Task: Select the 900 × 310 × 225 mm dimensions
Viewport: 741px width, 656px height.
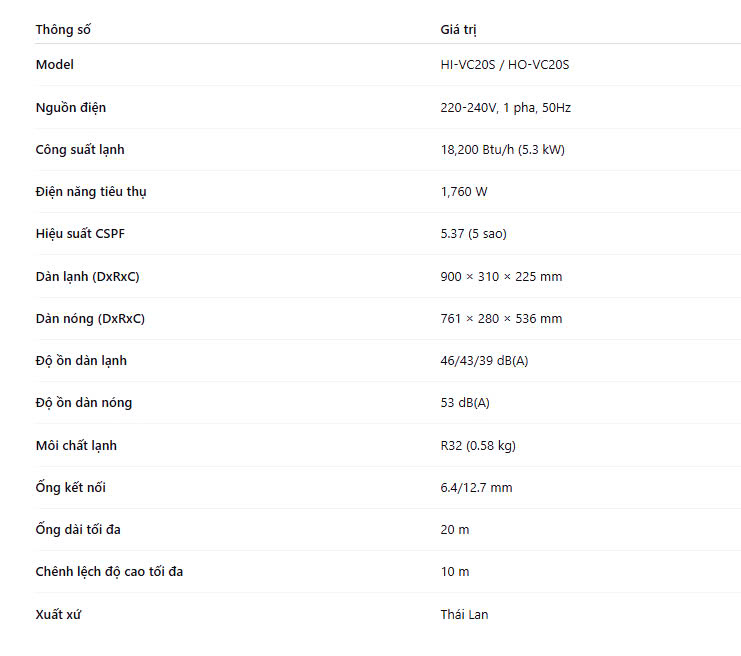Action: 501,277
